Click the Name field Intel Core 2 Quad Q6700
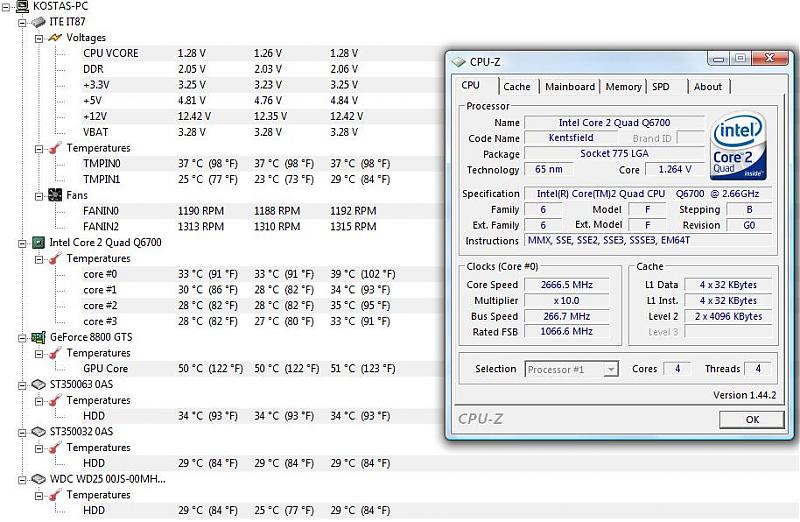The image size is (800, 522). pos(614,122)
